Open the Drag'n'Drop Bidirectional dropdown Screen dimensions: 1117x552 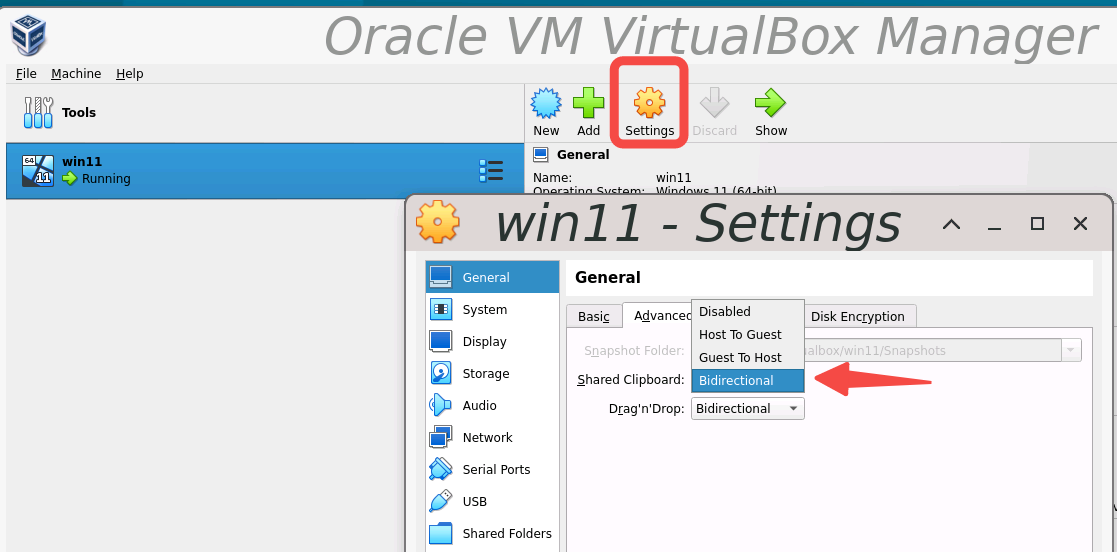tap(748, 408)
